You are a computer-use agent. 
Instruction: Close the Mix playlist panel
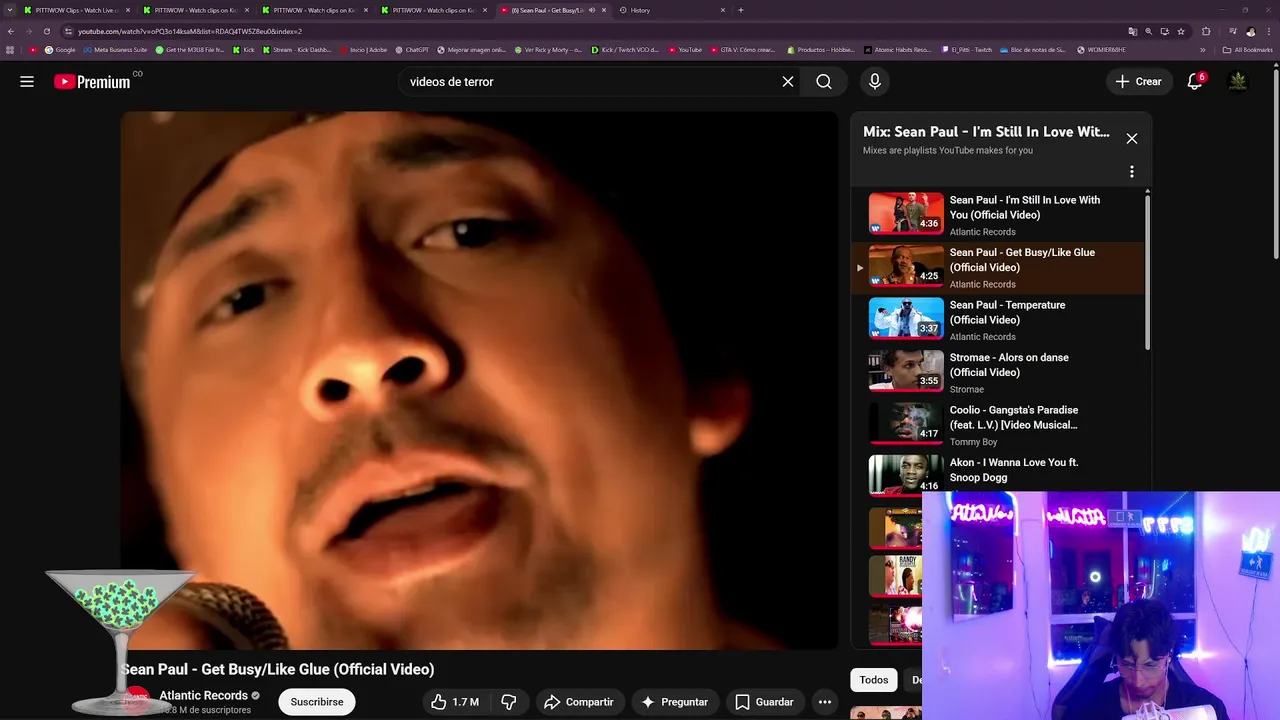point(1132,139)
